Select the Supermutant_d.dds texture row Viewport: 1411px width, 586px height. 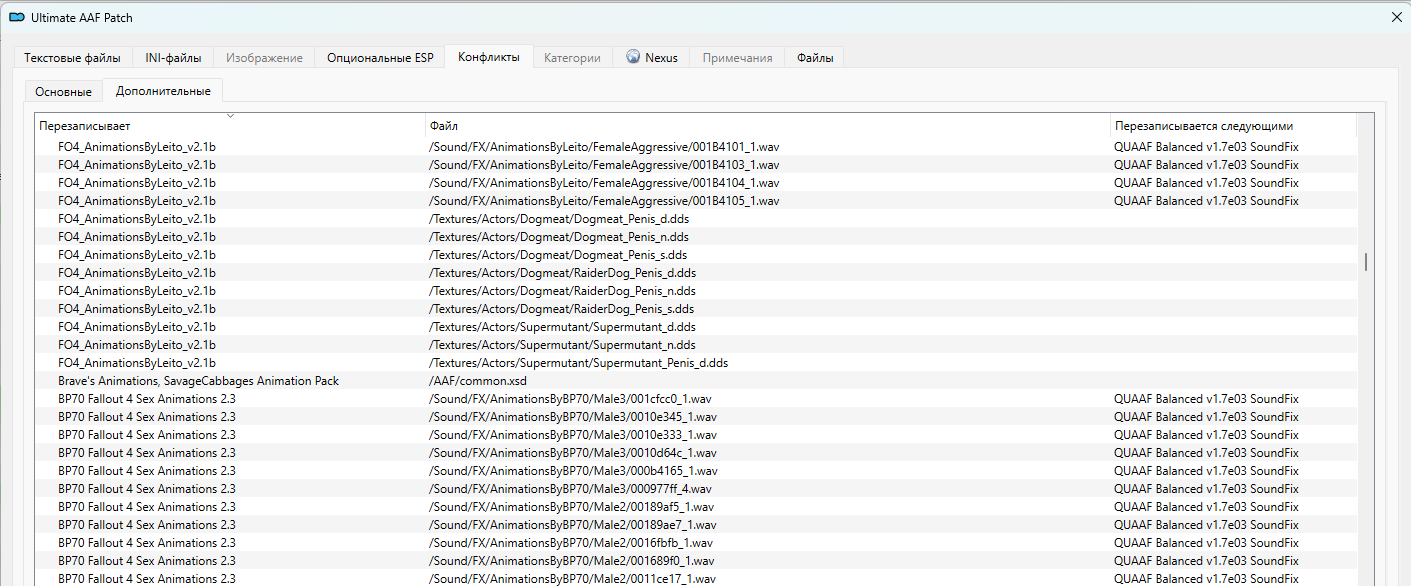click(562, 327)
